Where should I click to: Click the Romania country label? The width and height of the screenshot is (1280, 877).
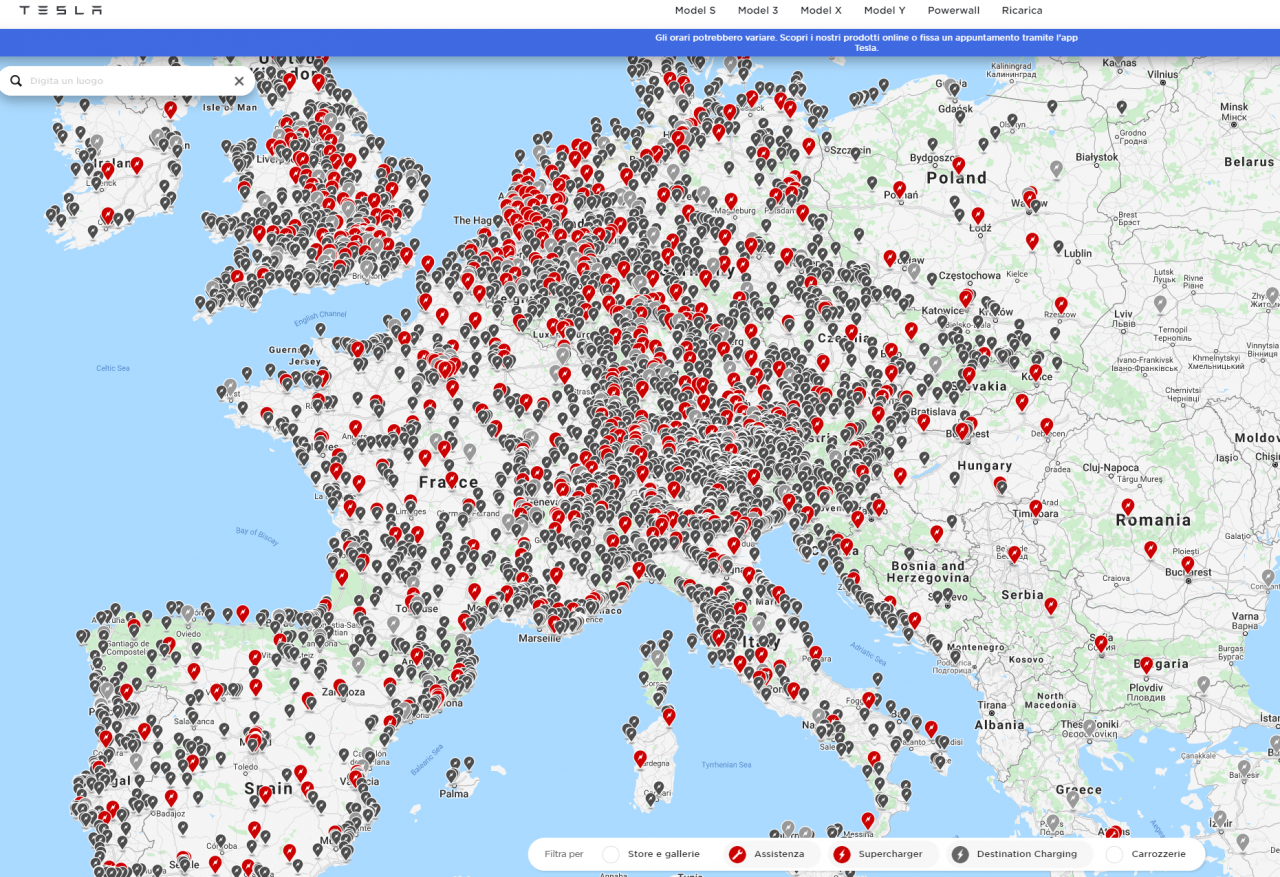pyautogui.click(x=1154, y=520)
